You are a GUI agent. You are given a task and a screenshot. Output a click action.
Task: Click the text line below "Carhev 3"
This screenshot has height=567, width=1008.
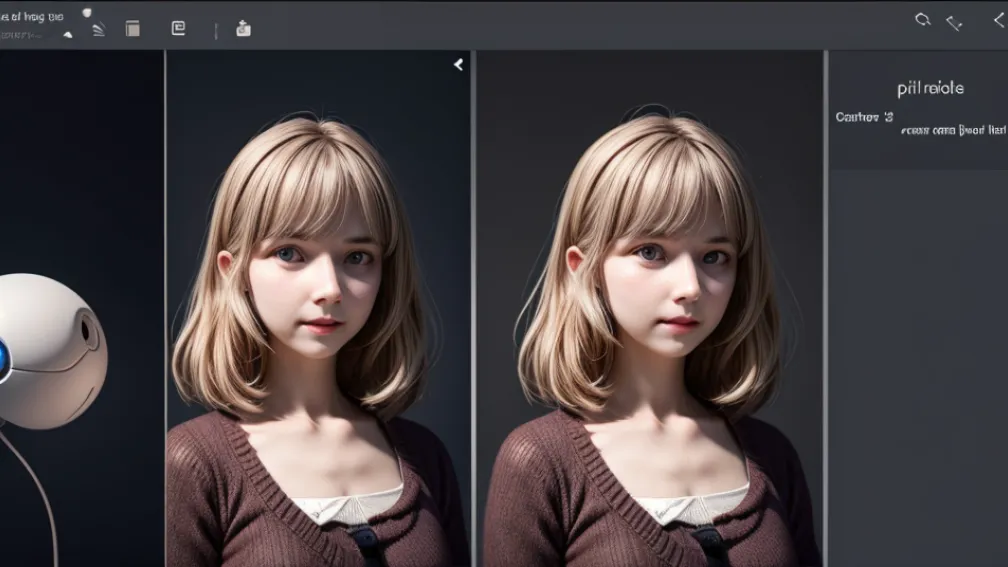[952, 130]
